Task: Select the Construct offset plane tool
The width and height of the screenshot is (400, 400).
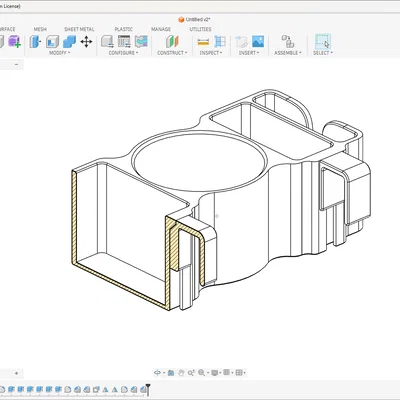Action: tap(172, 42)
